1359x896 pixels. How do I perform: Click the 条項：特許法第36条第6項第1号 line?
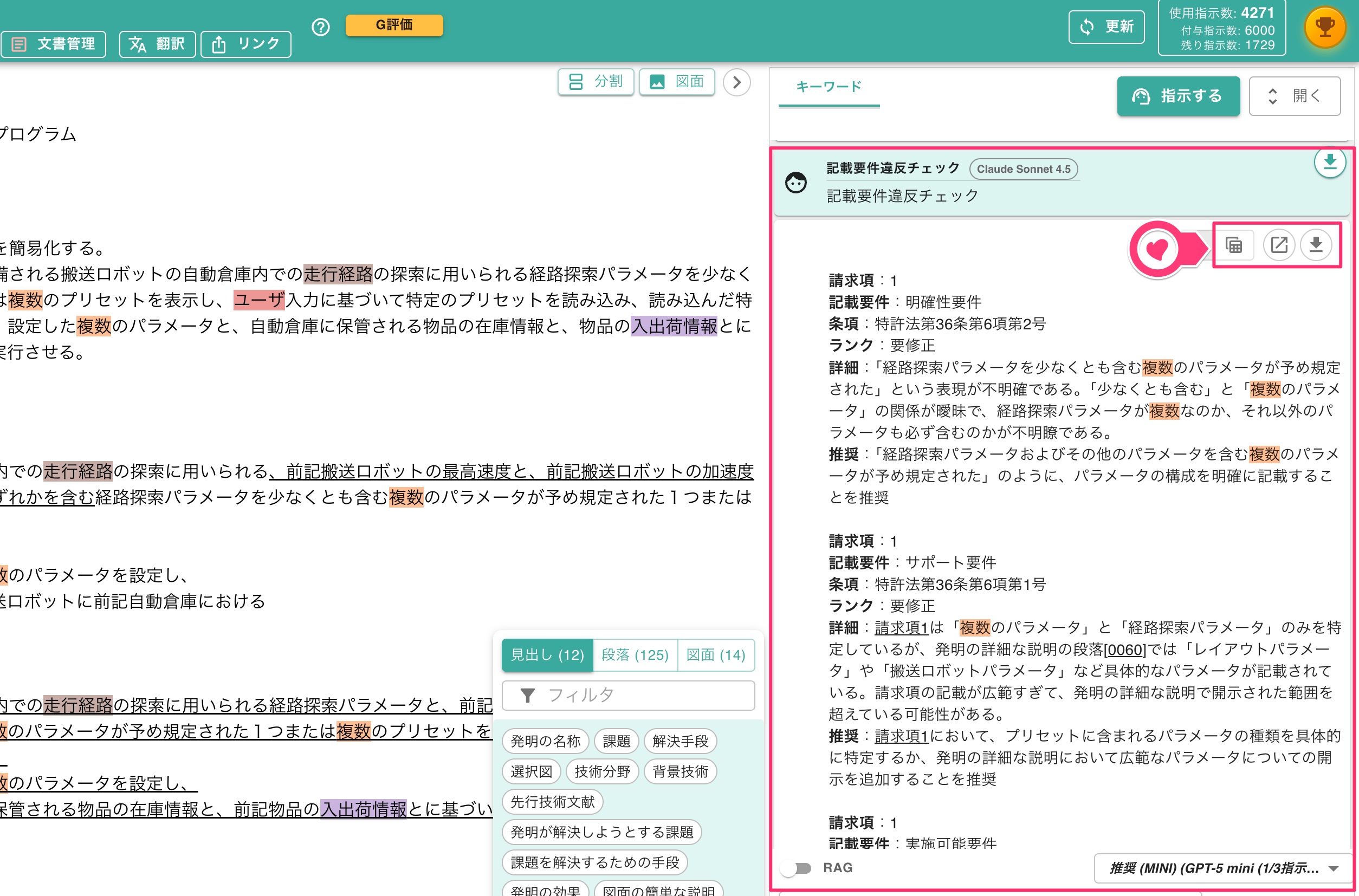pyautogui.click(x=937, y=584)
